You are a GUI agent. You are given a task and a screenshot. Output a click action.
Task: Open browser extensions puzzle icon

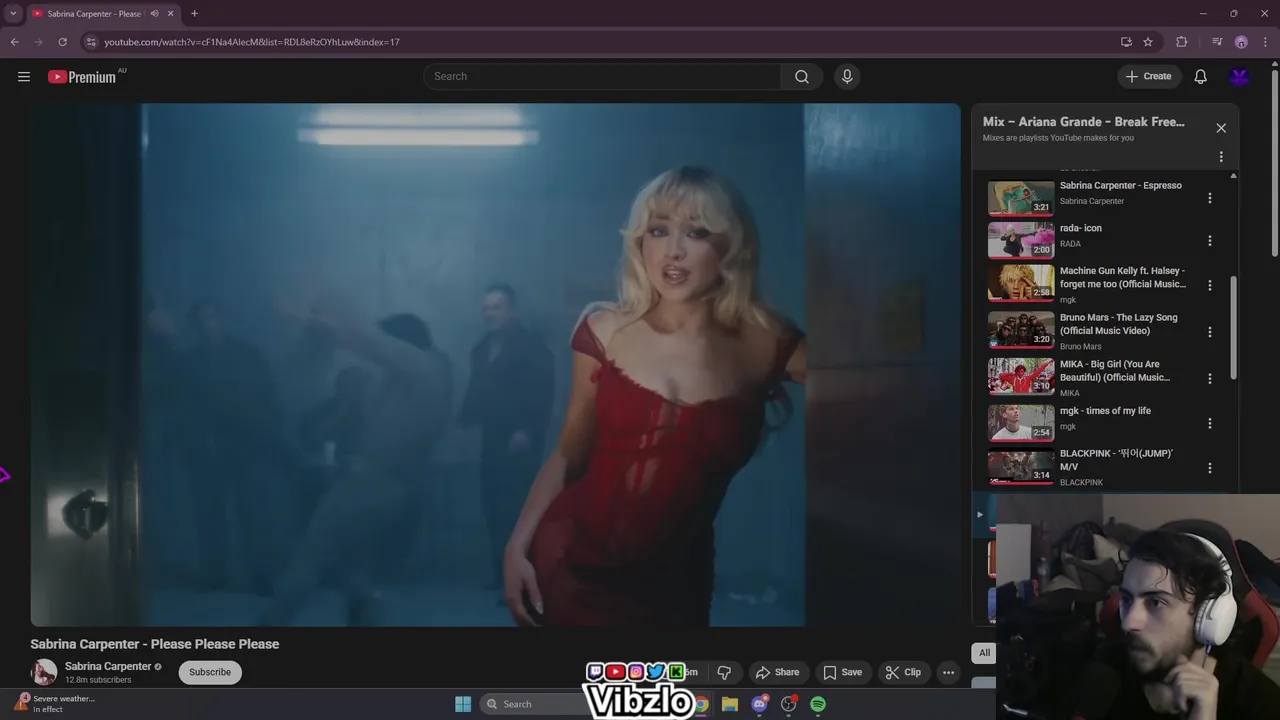1182,42
